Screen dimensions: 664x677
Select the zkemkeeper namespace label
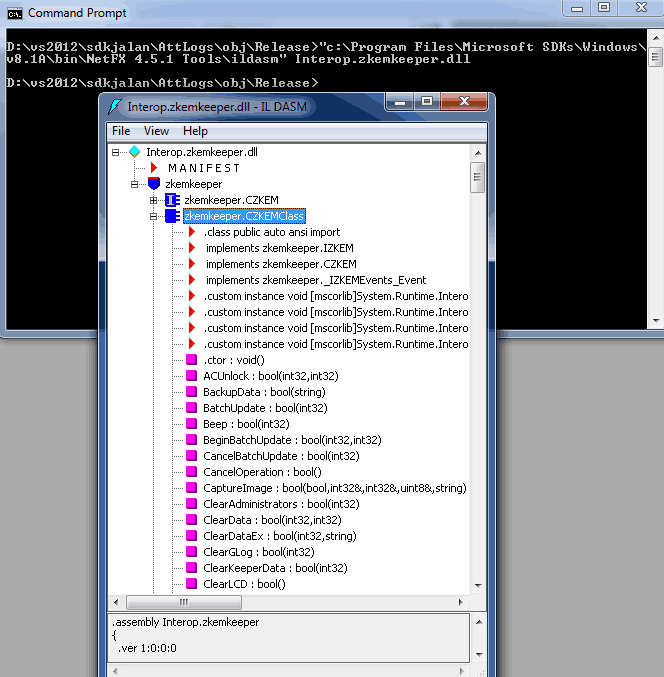click(193, 184)
